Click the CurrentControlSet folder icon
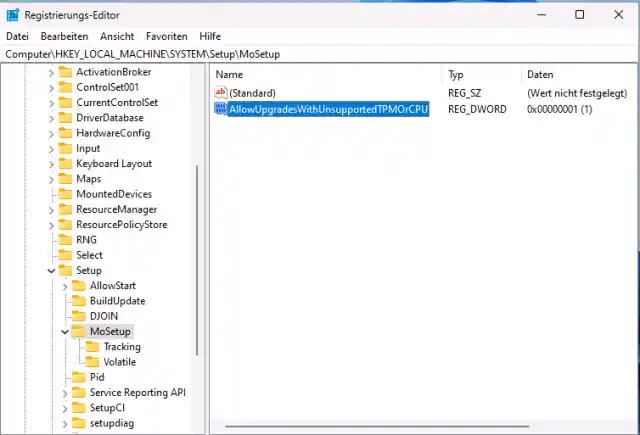The image size is (640, 435). point(65,102)
